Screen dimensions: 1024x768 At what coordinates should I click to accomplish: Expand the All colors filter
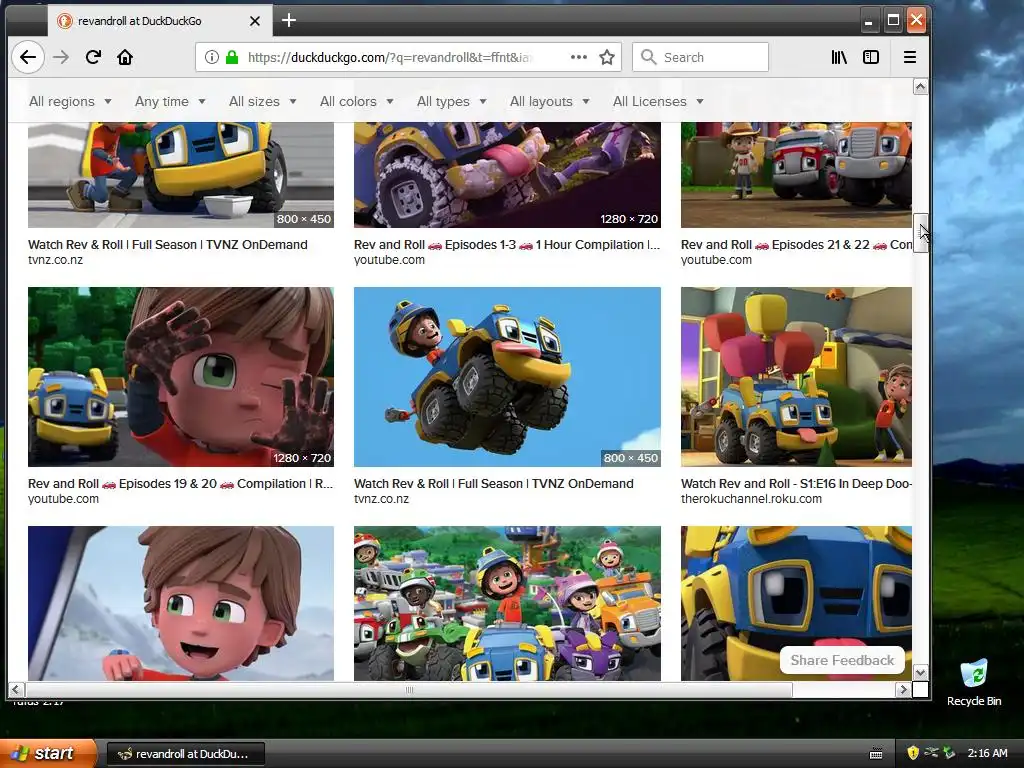(x=357, y=101)
